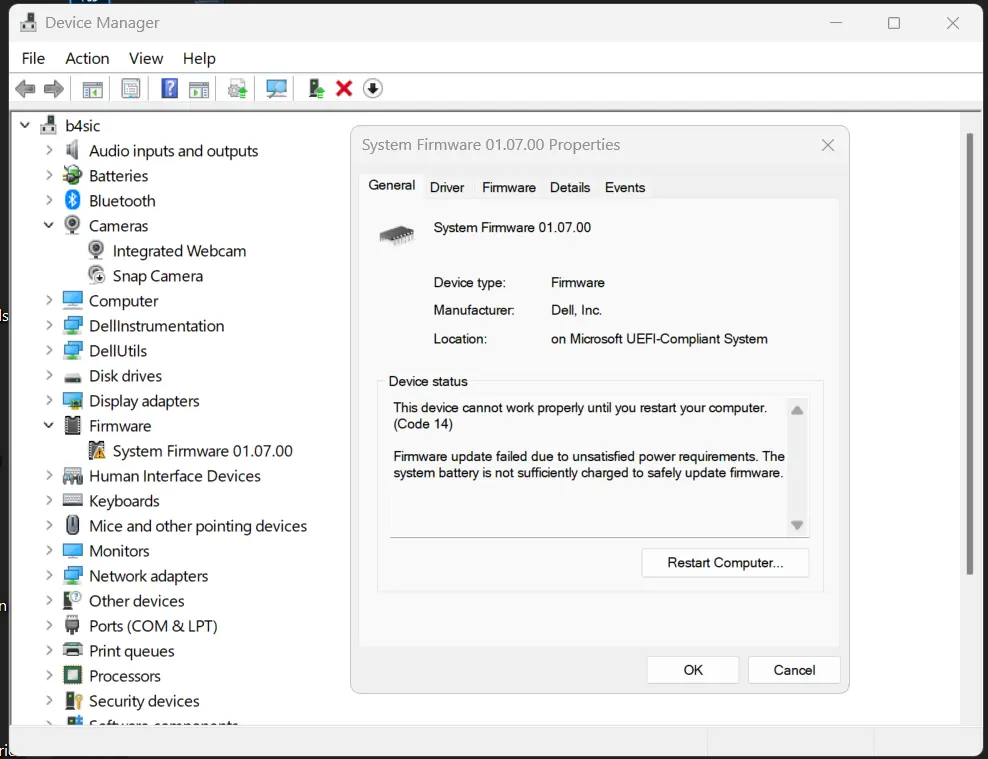
Task: Click the Disk drives category icon
Action: click(x=72, y=377)
